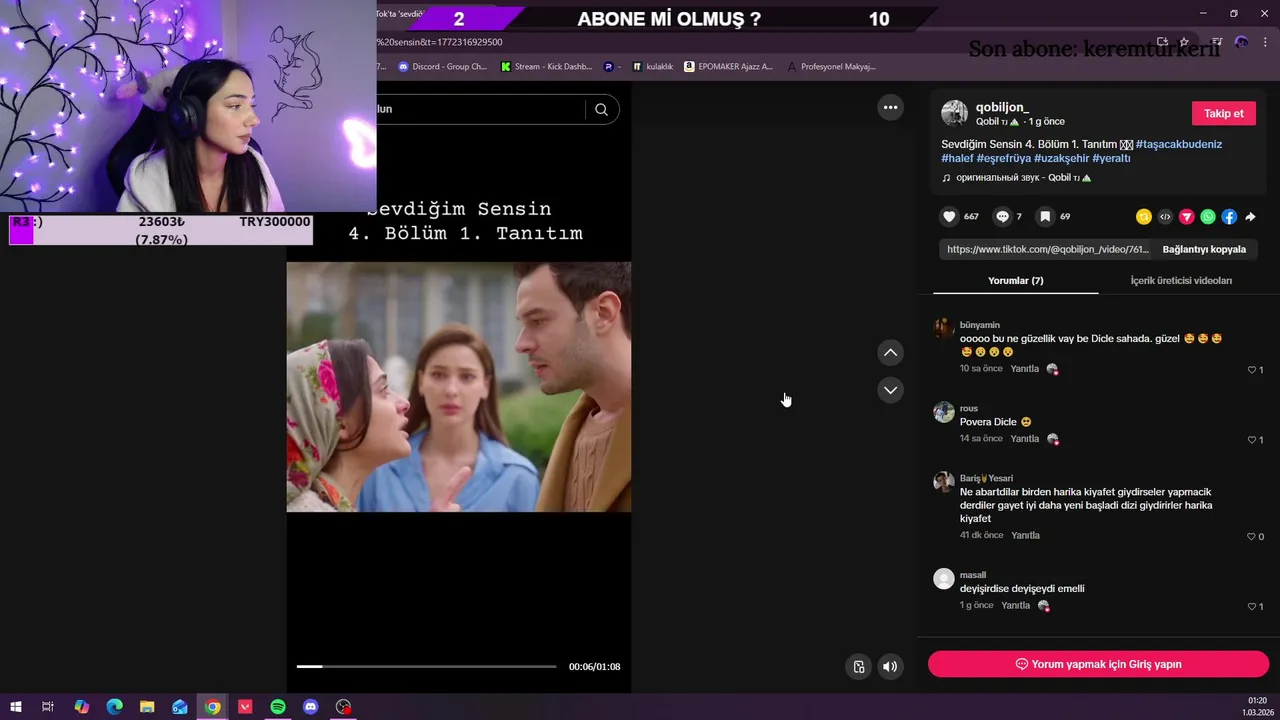The height and width of the screenshot is (720, 1280).
Task: Open the Windows Start menu
Action: coord(16,707)
